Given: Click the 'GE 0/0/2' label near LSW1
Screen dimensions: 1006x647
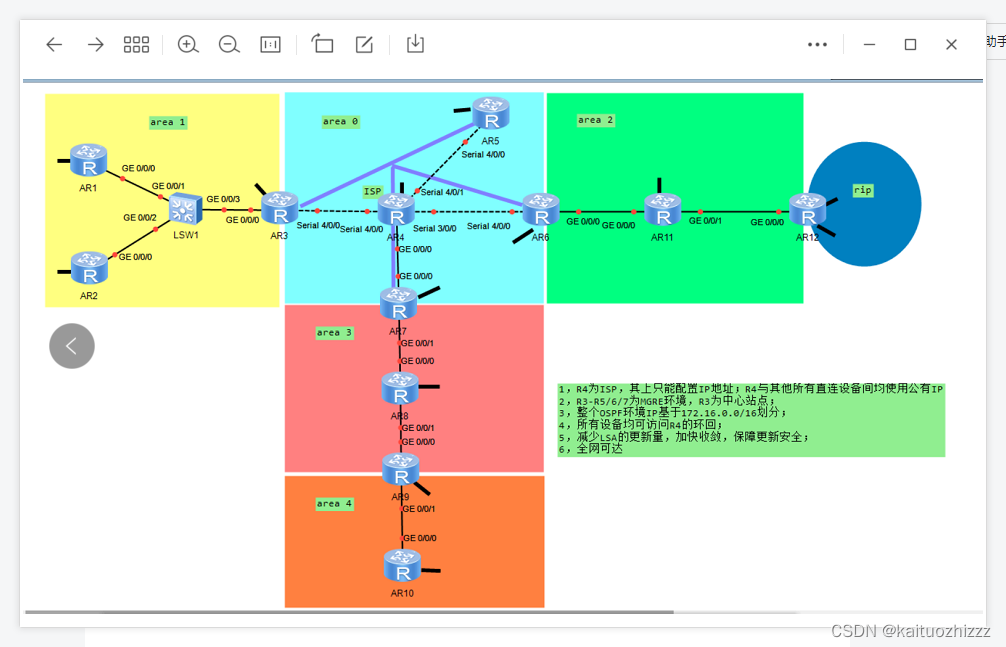Looking at the screenshot, I should pos(140,218).
